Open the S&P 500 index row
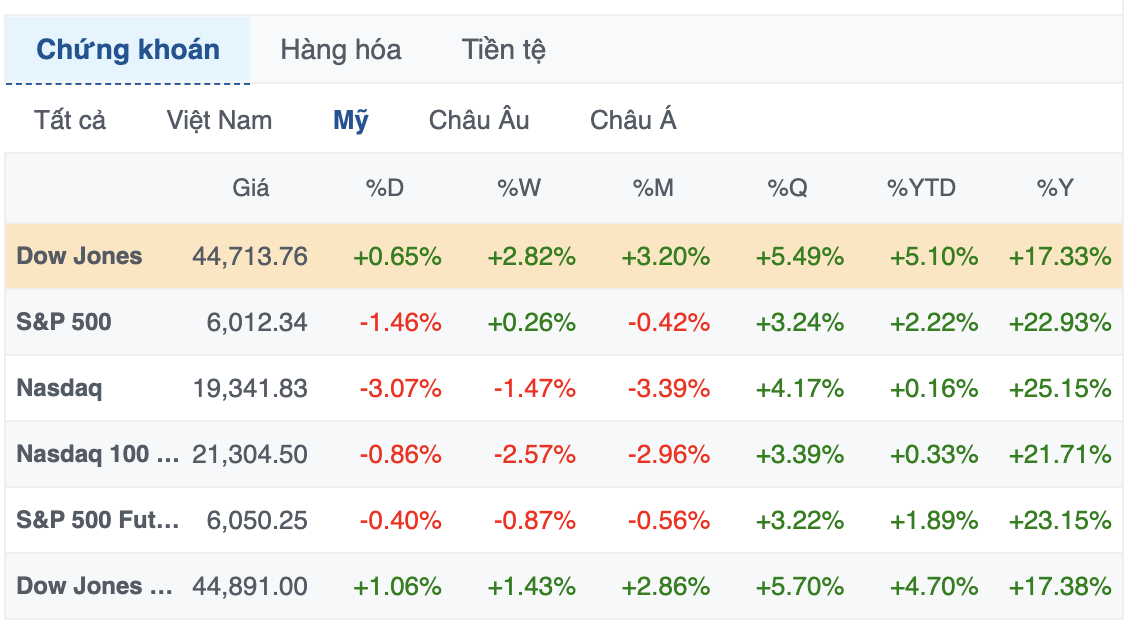 pos(64,322)
